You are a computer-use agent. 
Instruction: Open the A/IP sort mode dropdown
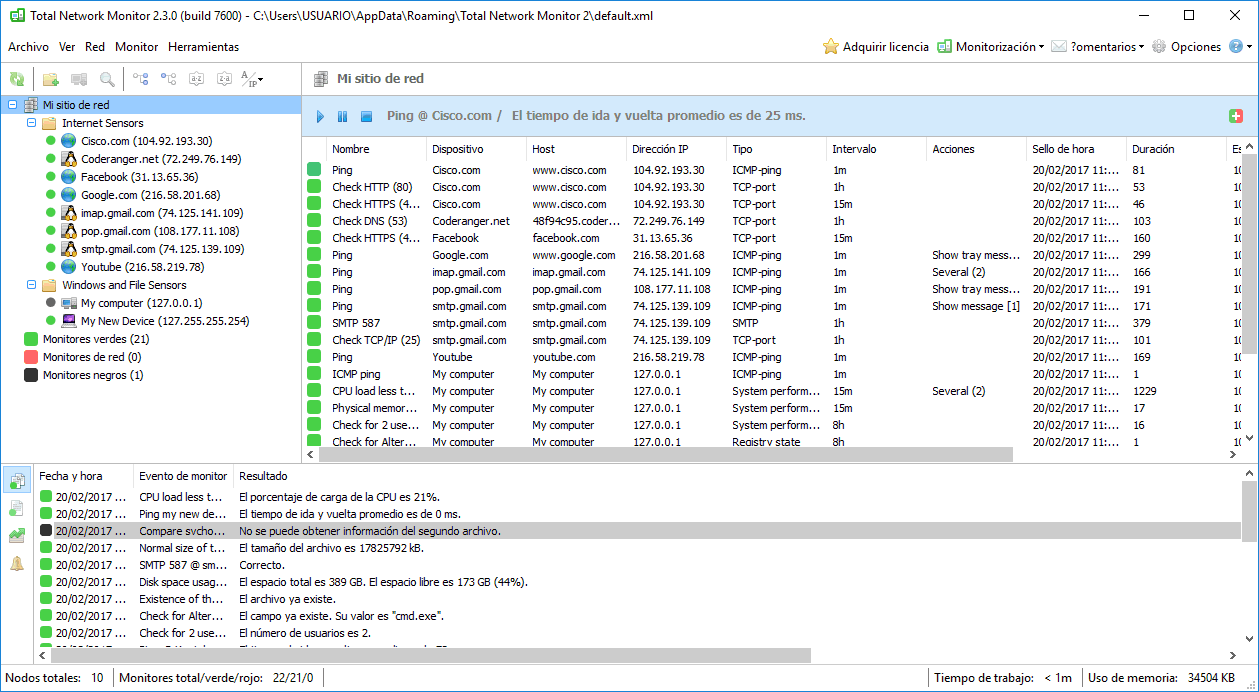253,79
